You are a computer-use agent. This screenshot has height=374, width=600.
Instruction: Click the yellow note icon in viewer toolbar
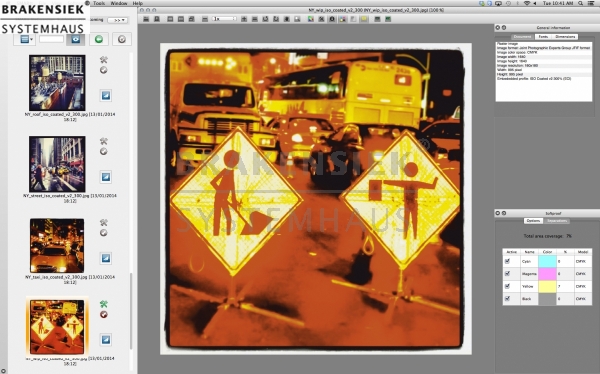coord(364,19)
